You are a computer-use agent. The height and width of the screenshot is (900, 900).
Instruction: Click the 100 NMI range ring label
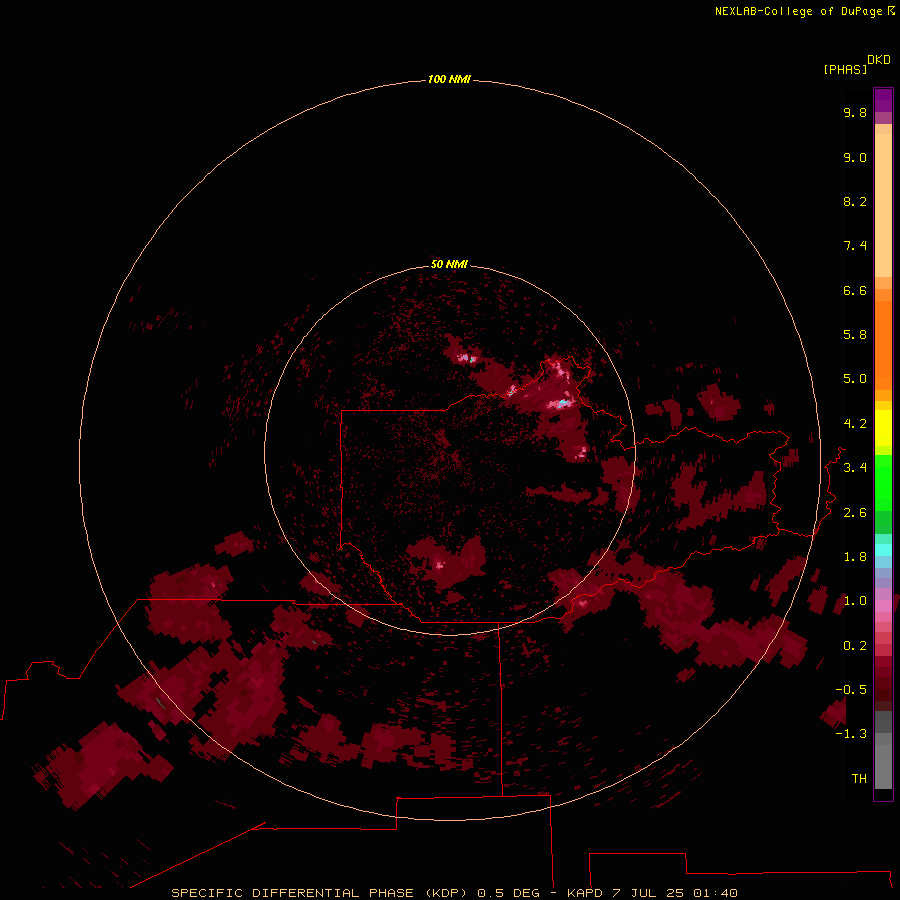449,79
